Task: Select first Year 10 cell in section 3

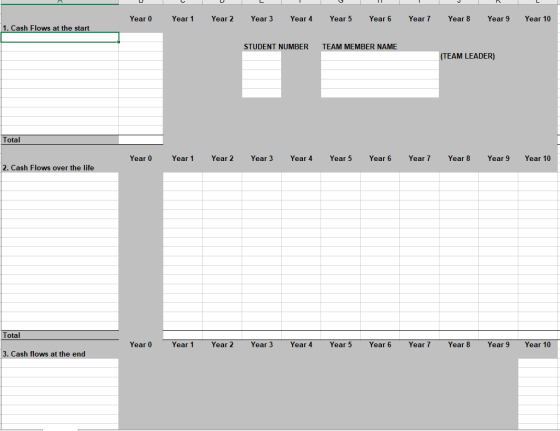Action: [539, 363]
